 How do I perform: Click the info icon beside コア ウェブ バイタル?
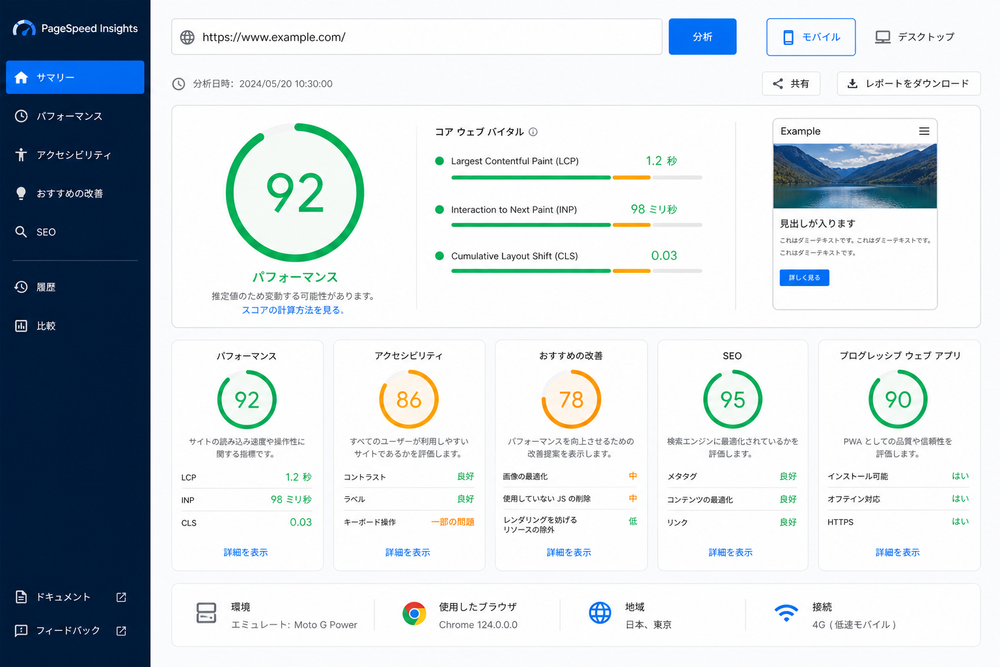point(533,132)
